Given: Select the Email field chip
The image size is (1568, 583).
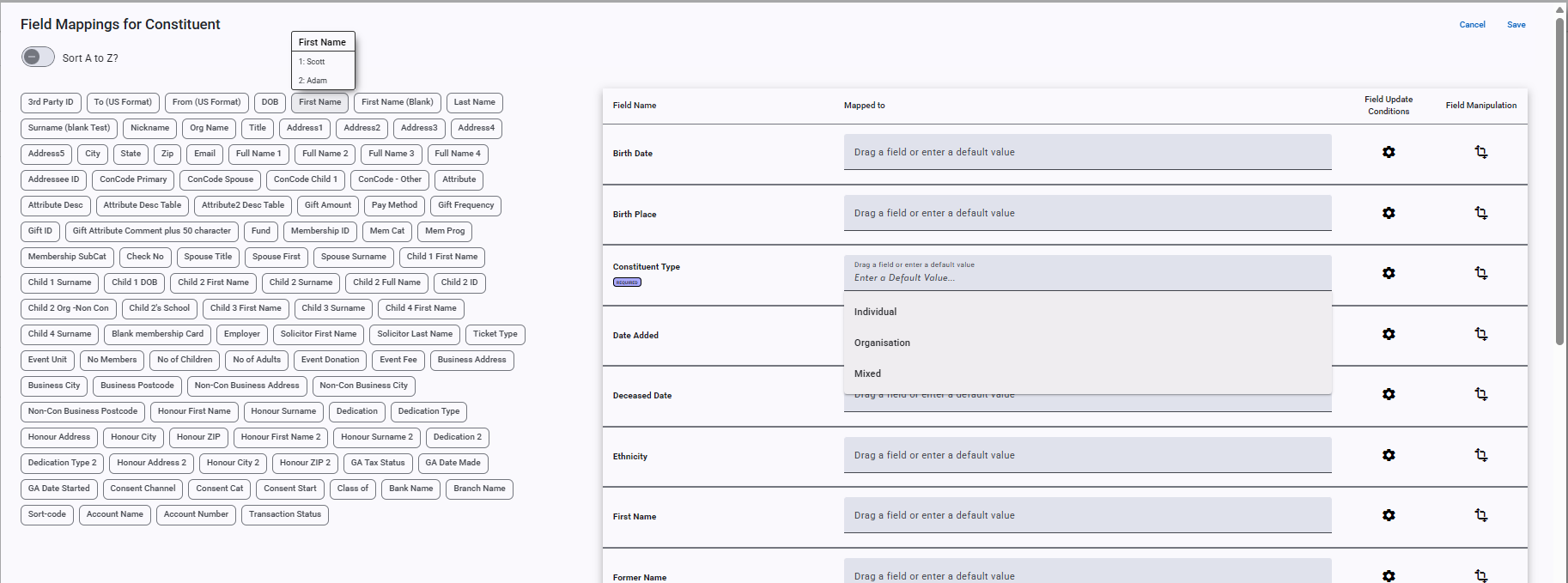Looking at the screenshot, I should click(x=204, y=154).
